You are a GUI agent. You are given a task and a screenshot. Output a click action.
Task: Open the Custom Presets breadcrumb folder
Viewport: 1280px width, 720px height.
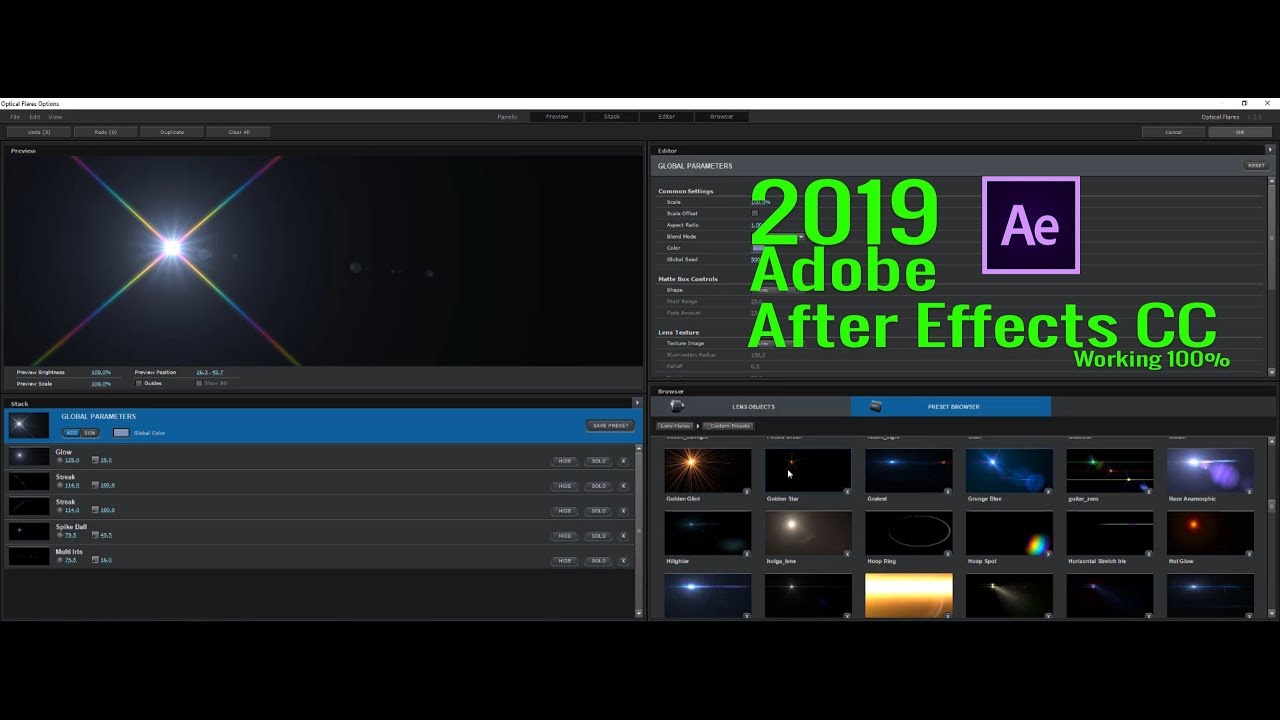tap(730, 426)
